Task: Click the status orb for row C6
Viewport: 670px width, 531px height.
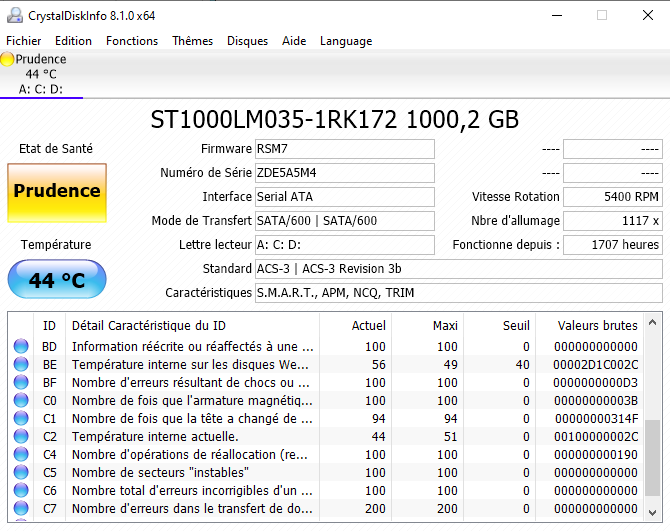Action: 21,490
